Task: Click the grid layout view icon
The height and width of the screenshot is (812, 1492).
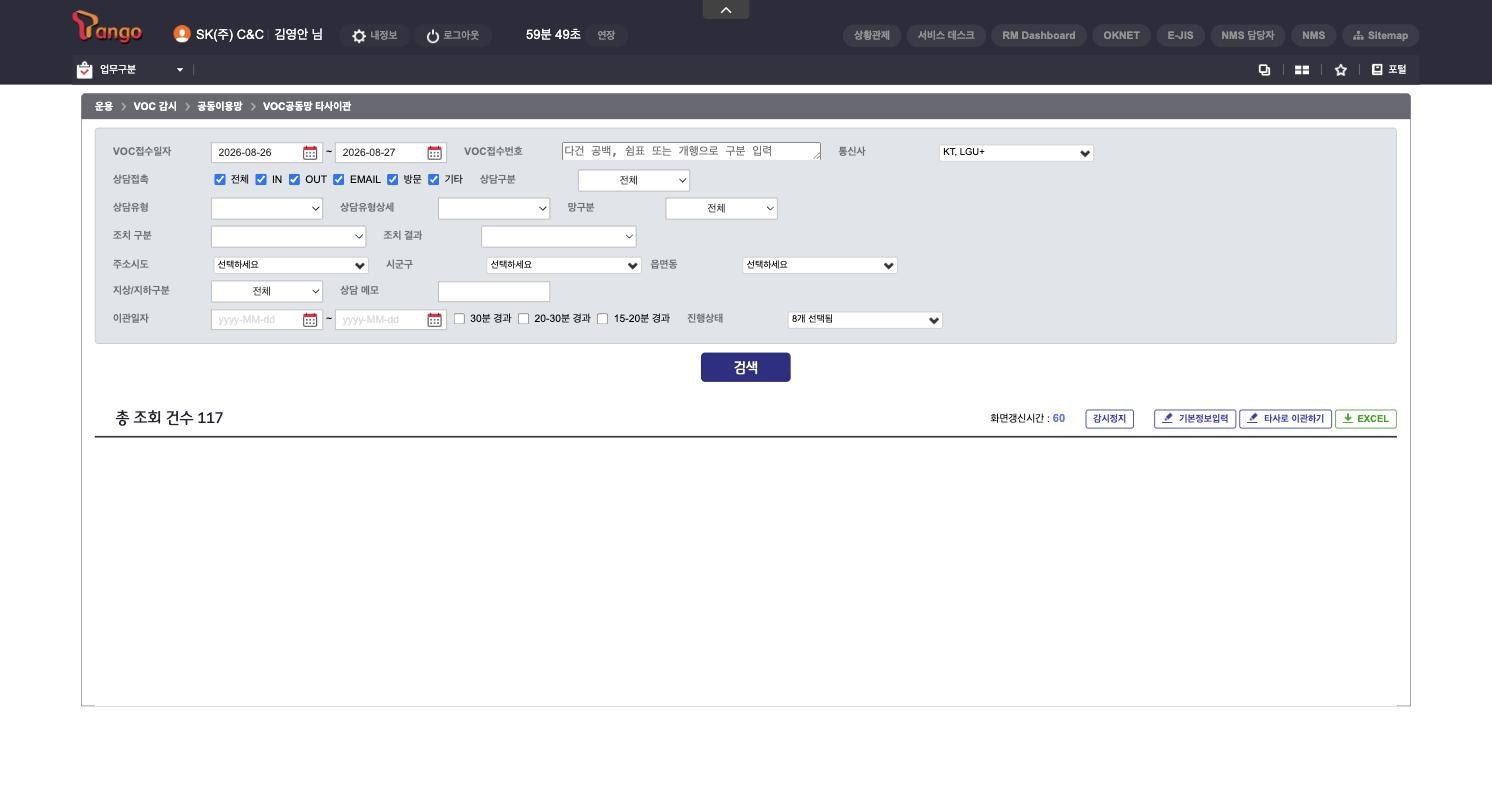Action: coord(1302,70)
